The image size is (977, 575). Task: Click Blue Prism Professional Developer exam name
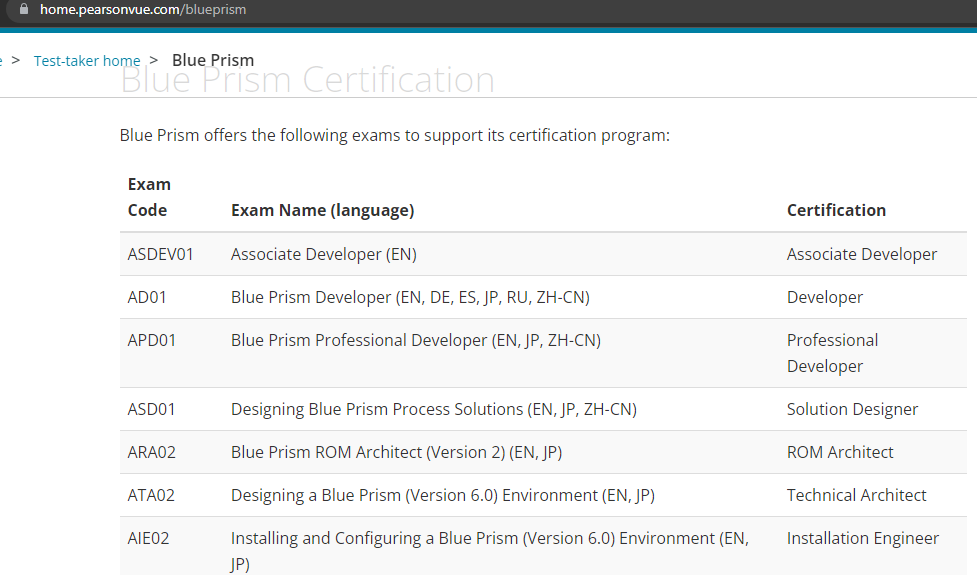pyautogui.click(x=416, y=340)
